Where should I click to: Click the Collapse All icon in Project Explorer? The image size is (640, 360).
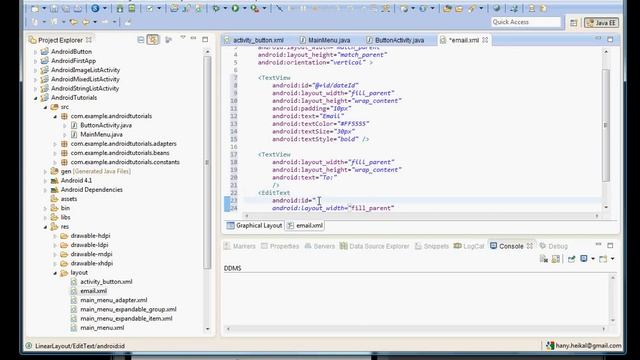(141, 40)
